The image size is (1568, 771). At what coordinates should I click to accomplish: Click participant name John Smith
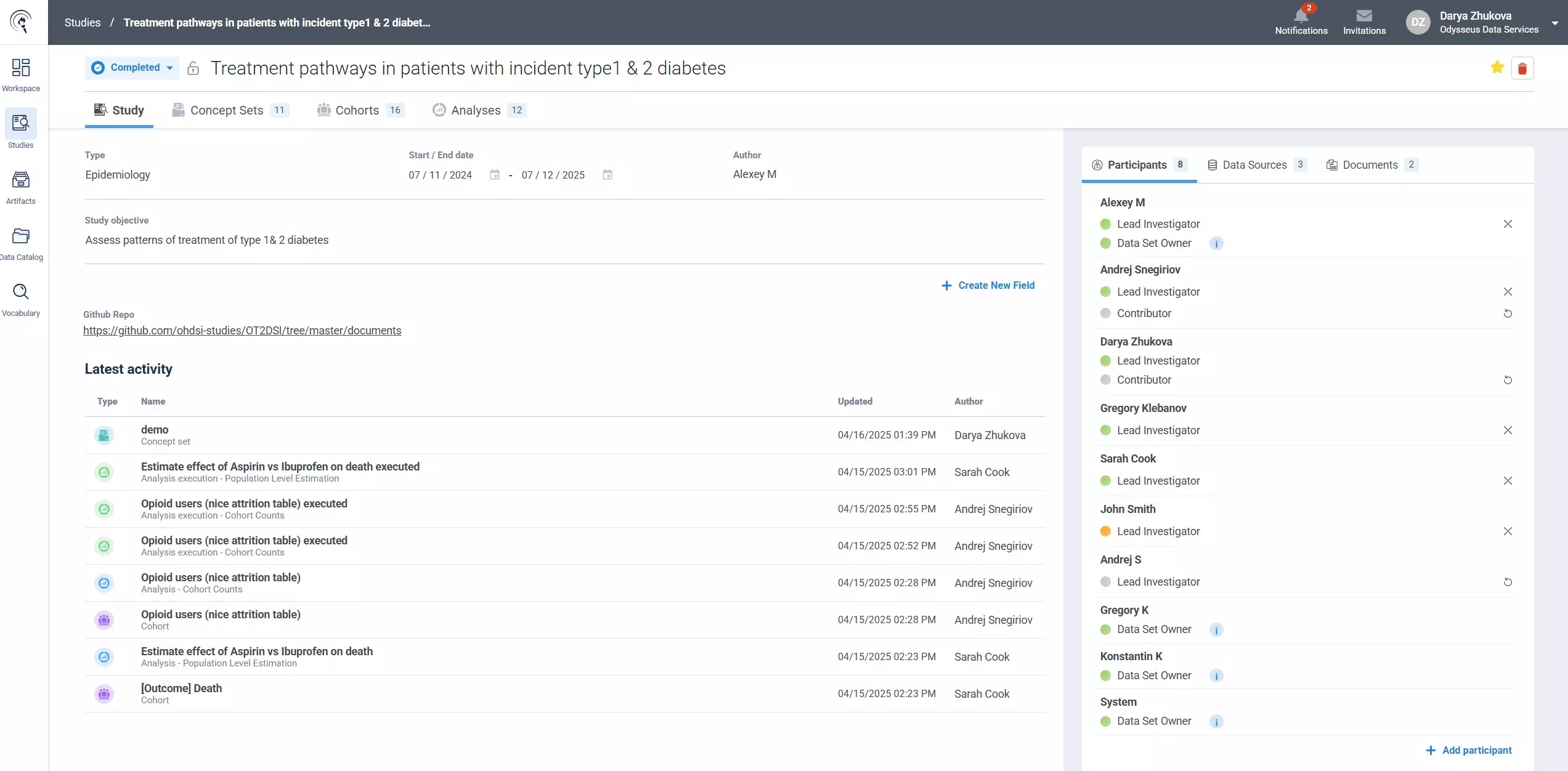pos(1127,509)
